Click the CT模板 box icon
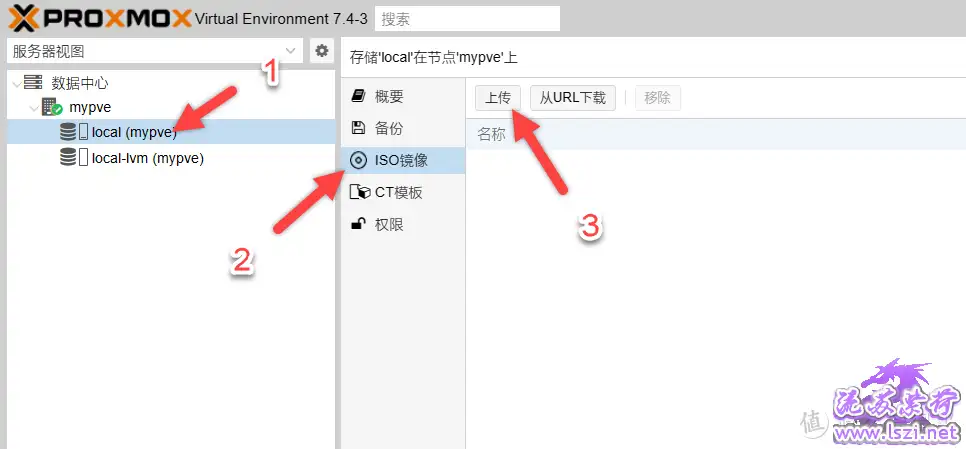This screenshot has width=966, height=449. [360, 192]
